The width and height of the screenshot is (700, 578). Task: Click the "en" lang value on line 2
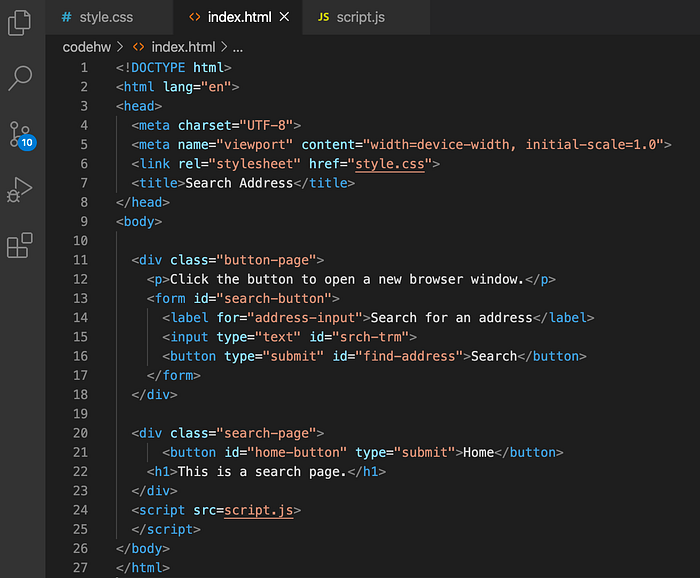[x=216, y=87]
